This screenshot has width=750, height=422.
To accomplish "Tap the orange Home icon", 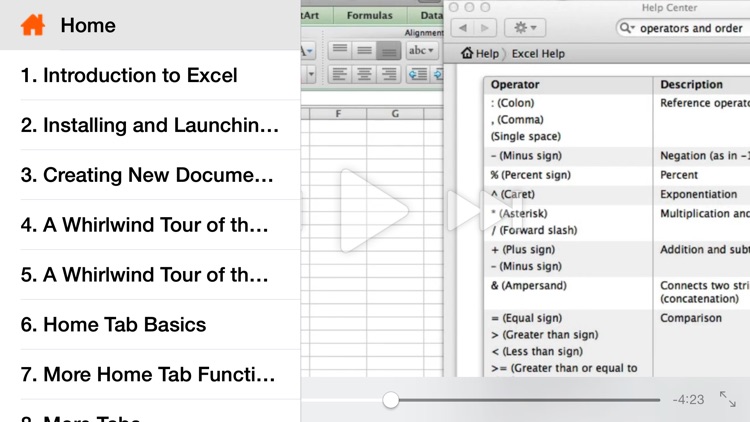I will [33, 25].
